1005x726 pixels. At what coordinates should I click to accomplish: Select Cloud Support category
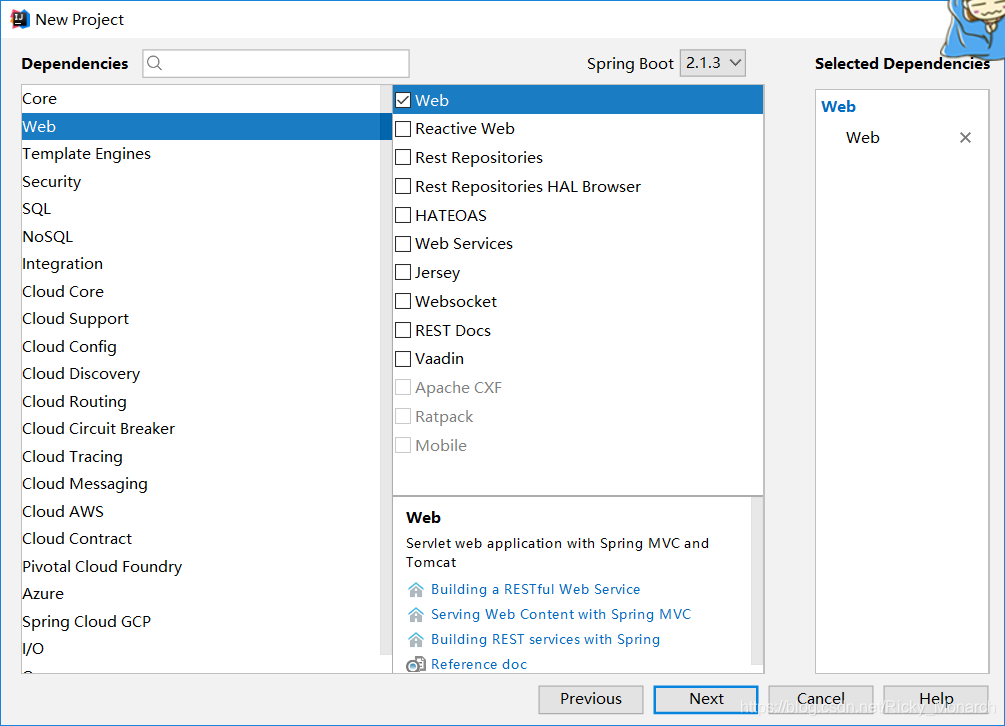201,319
